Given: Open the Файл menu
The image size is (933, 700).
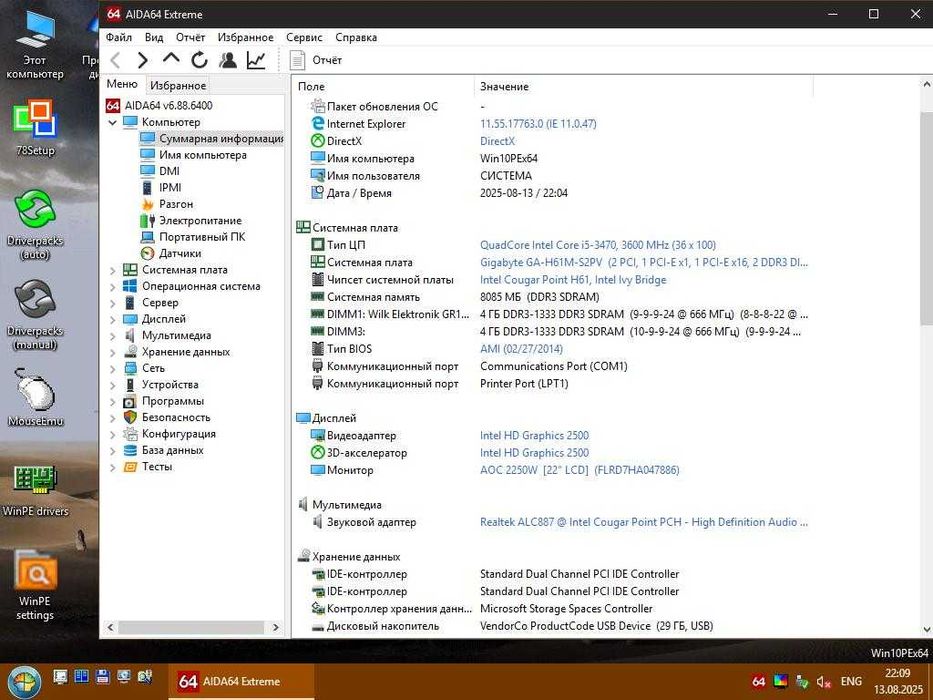Looking at the screenshot, I should [x=119, y=37].
